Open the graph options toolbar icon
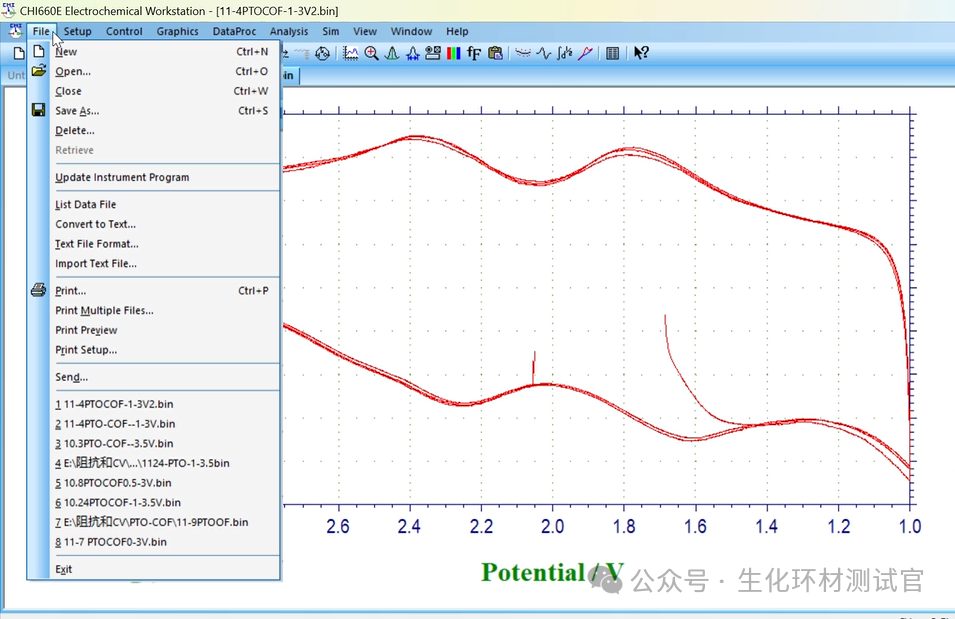 (433, 54)
